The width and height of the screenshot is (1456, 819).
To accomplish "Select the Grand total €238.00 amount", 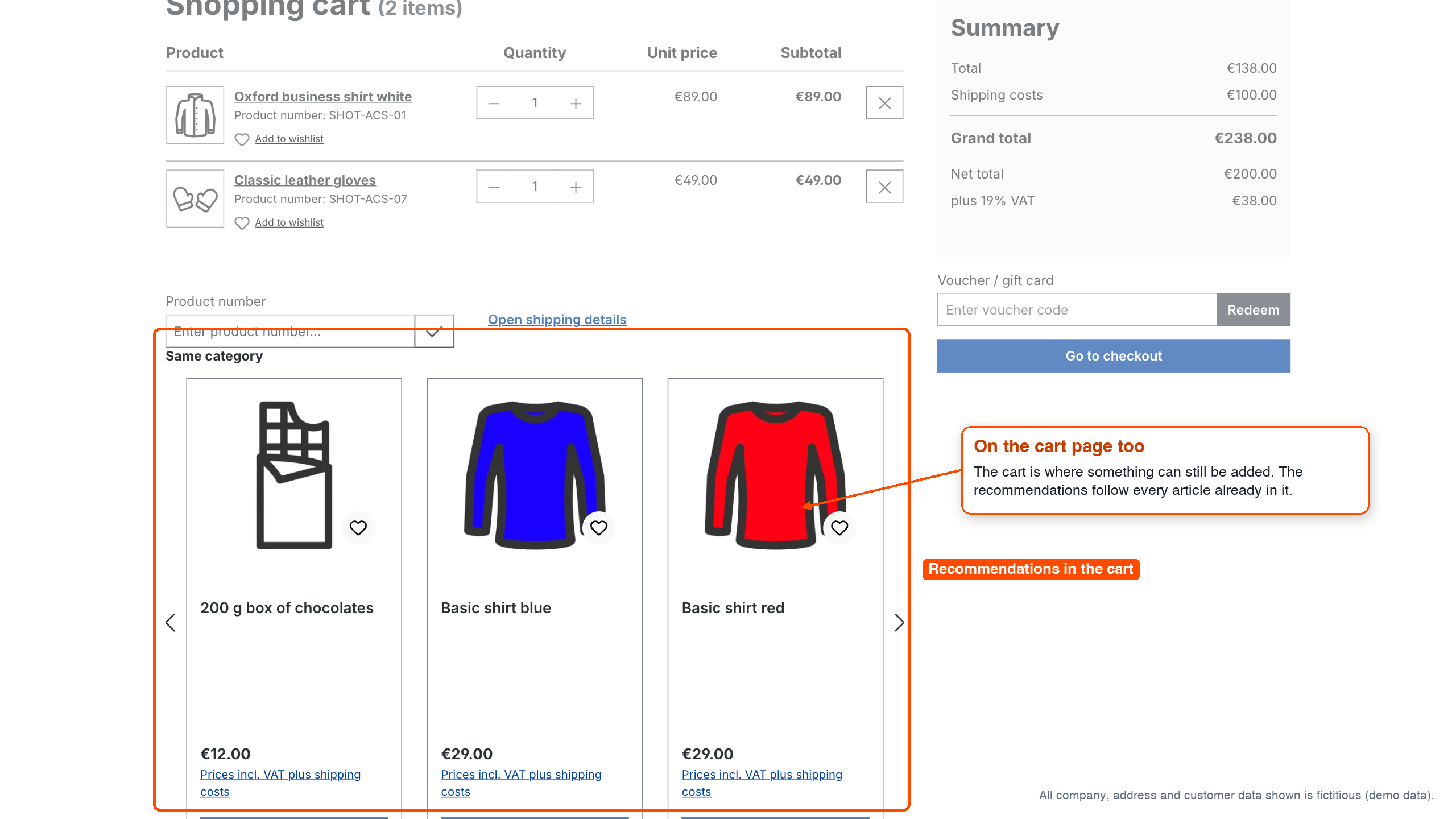I will [1246, 138].
